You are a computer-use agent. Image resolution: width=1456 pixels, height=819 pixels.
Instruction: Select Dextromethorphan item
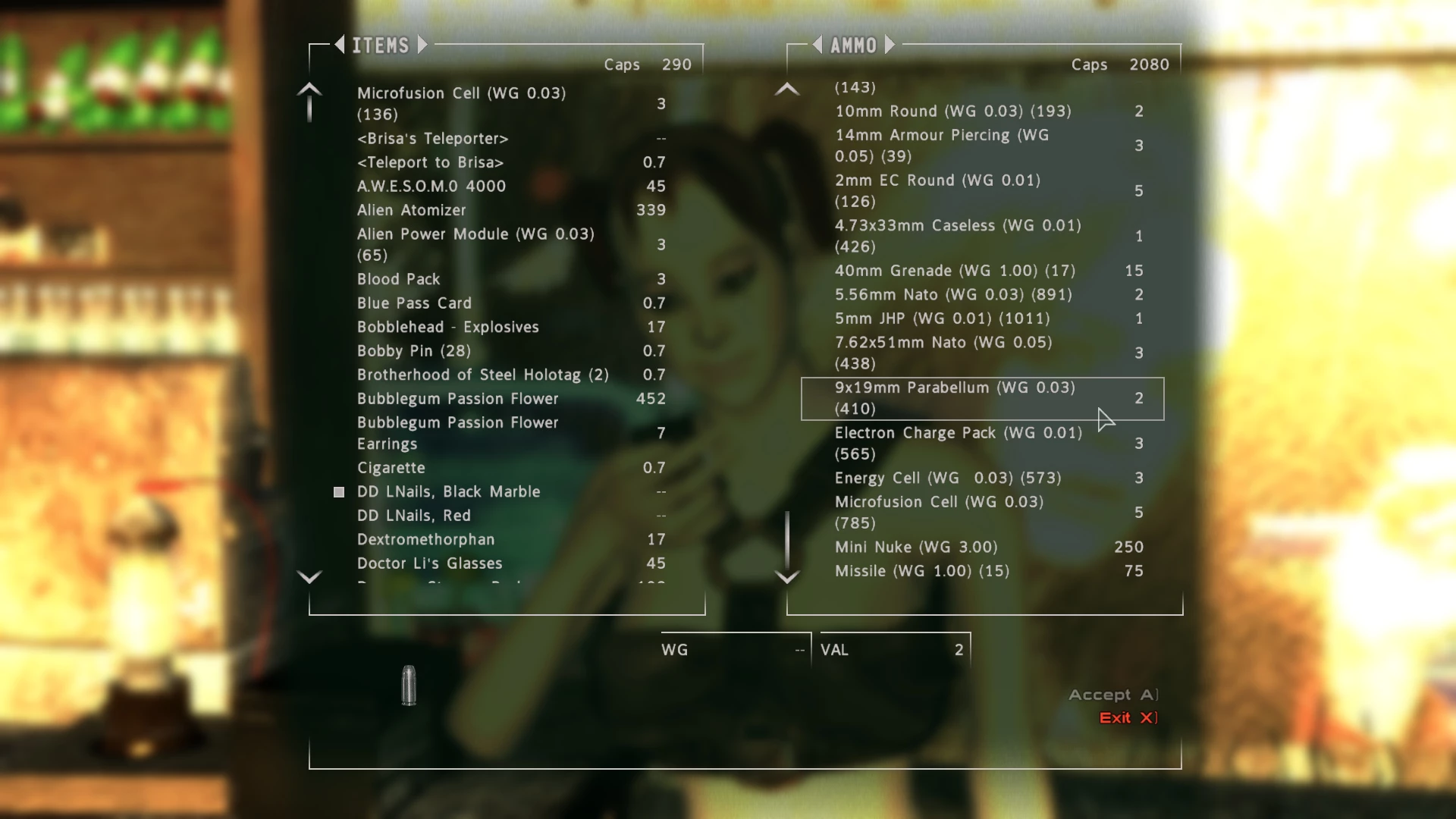pos(512,540)
